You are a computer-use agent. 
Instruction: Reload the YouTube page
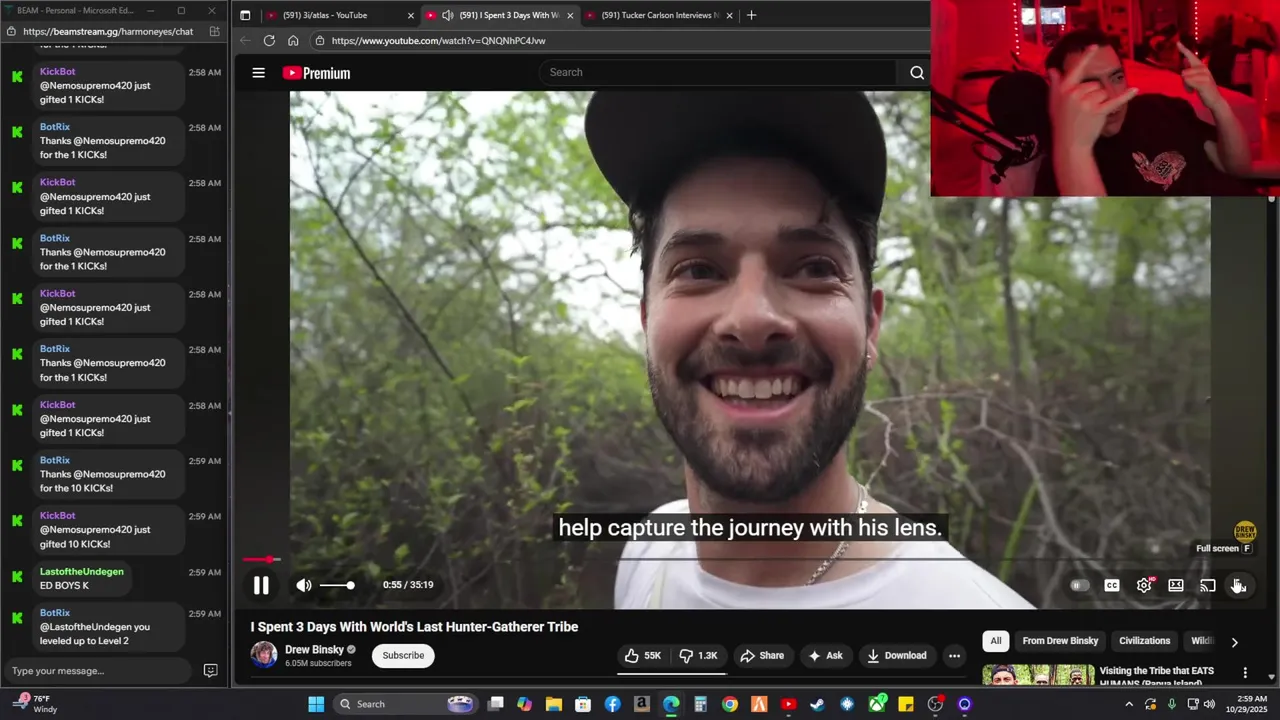tap(269, 41)
